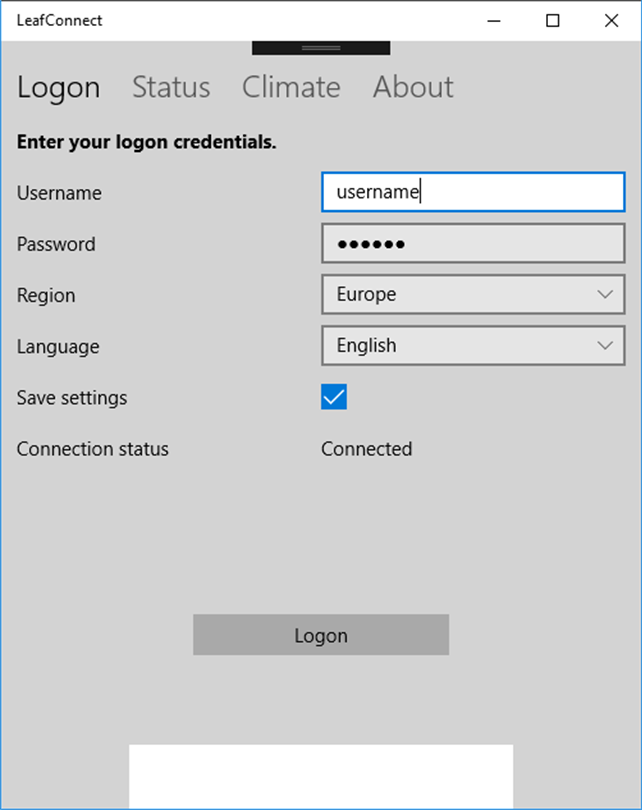Click the Language dropdown chevron arrow
This screenshot has width=642, height=810.
point(605,346)
